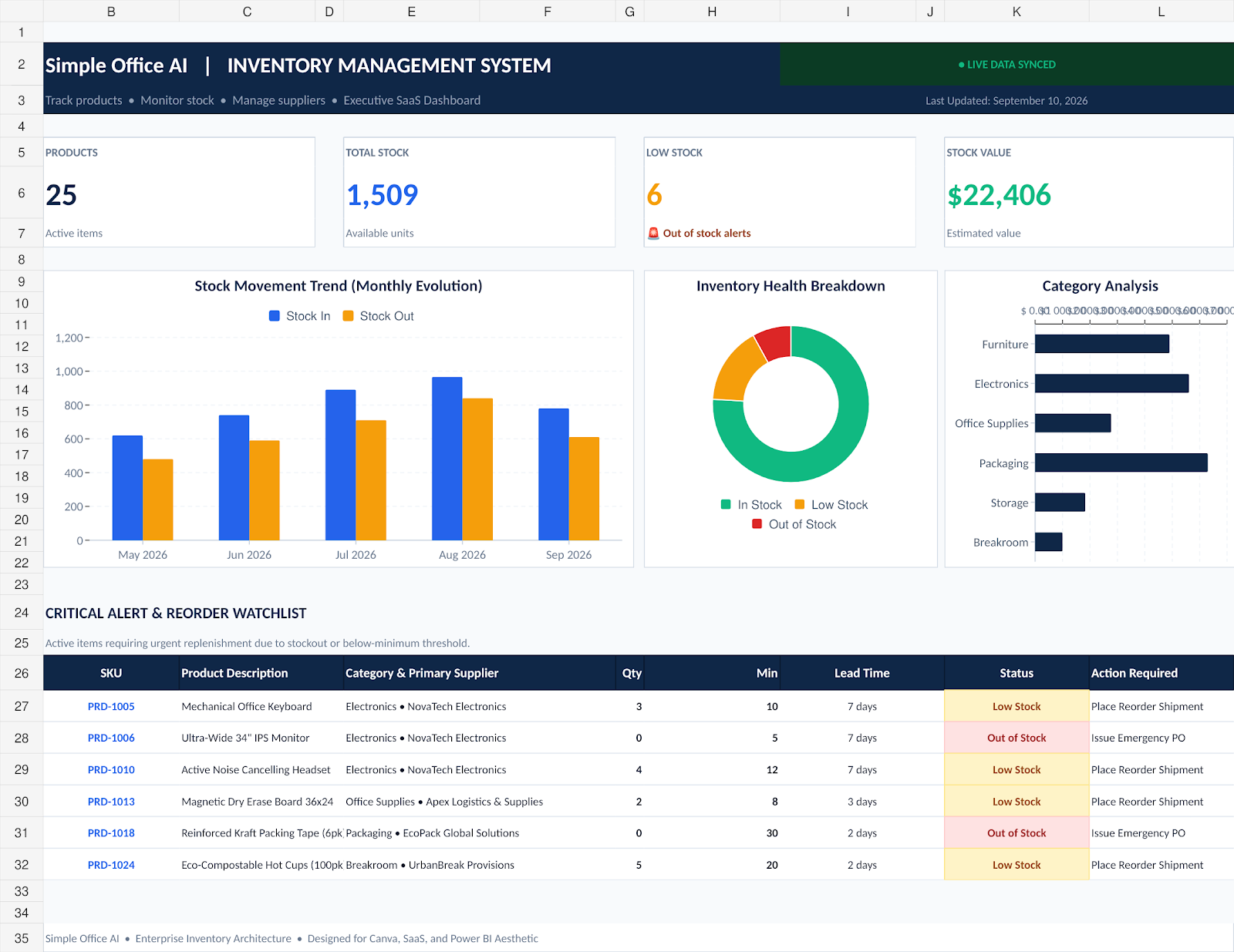The image size is (1234, 952).
Task: Select column E header
Action: coord(411,11)
